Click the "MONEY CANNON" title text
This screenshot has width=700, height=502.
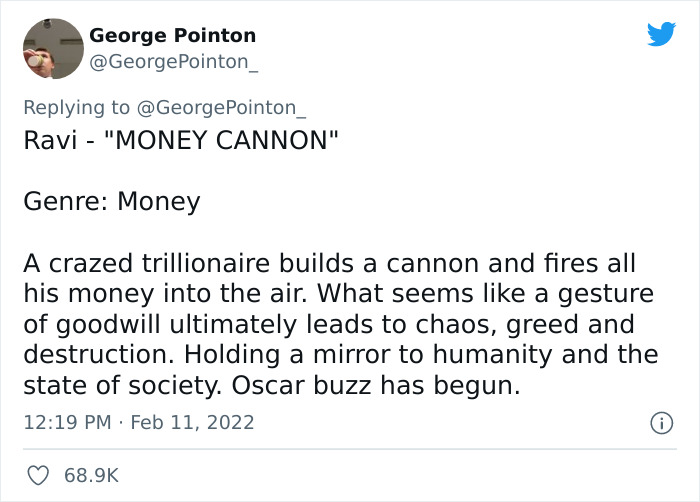[x=220, y=138]
